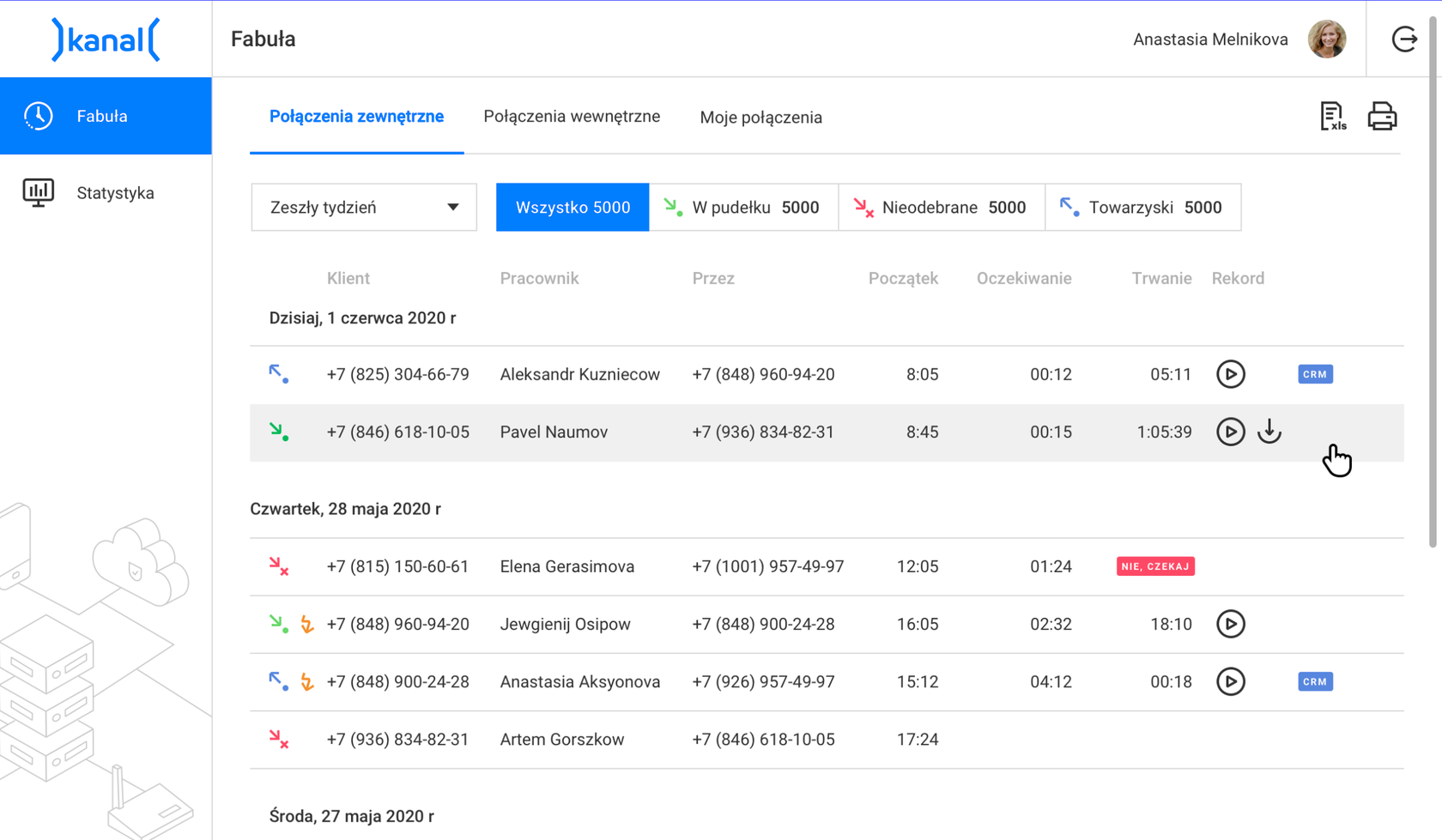Play recording of Aleksandr Kuzniecow's call
The height and width of the screenshot is (840, 1442).
point(1230,374)
